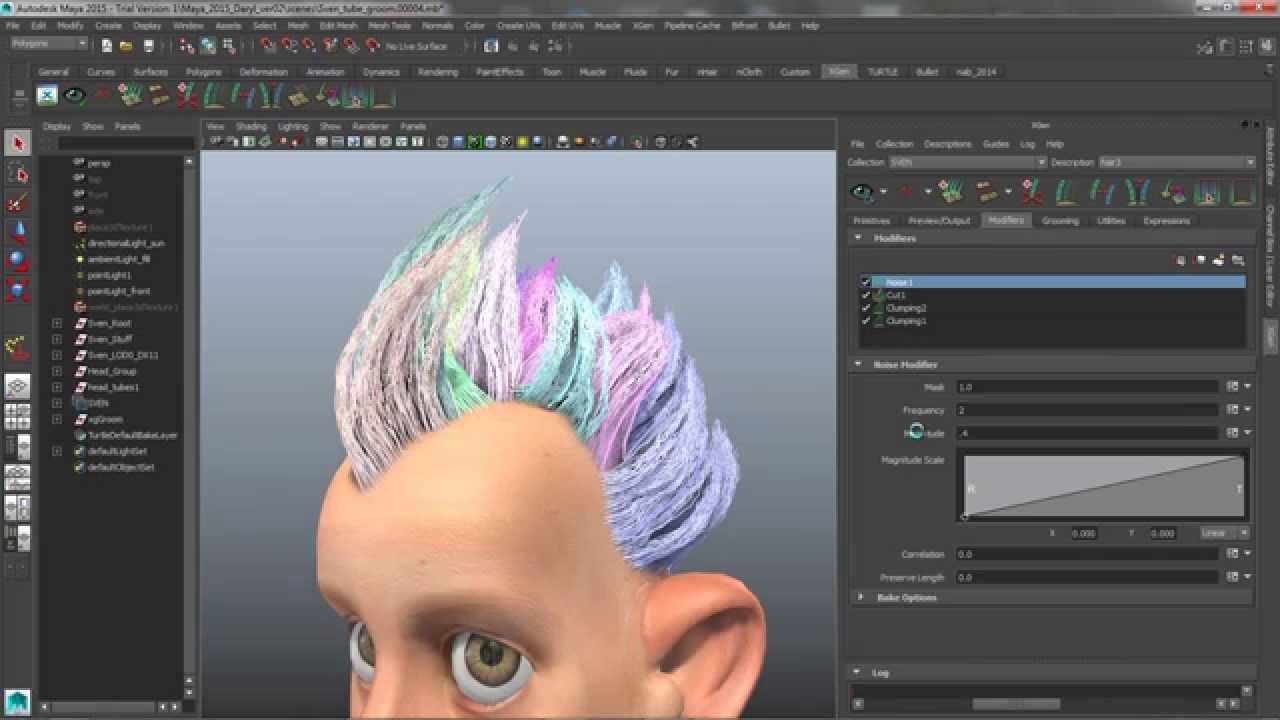Open the Collection dropdown in XGen

pos(966,162)
